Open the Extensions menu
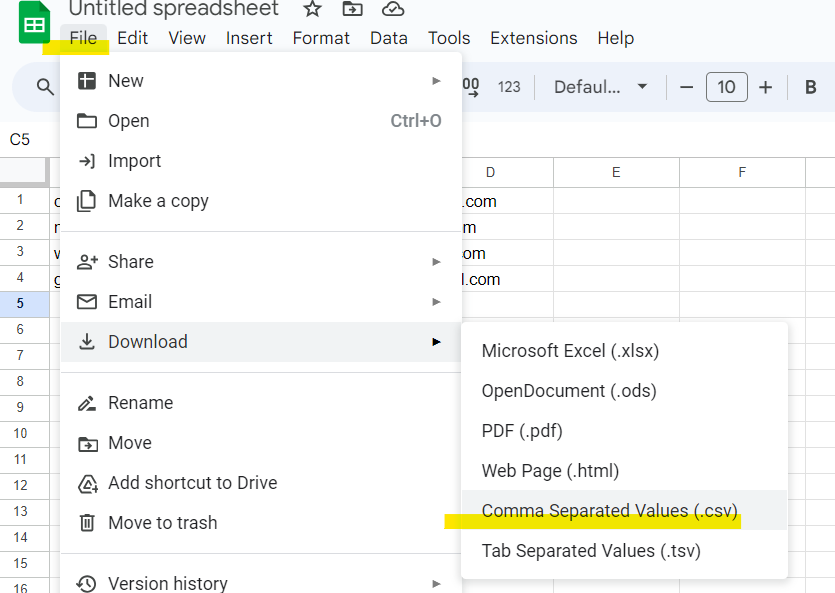This screenshot has height=593, width=835. 534,38
